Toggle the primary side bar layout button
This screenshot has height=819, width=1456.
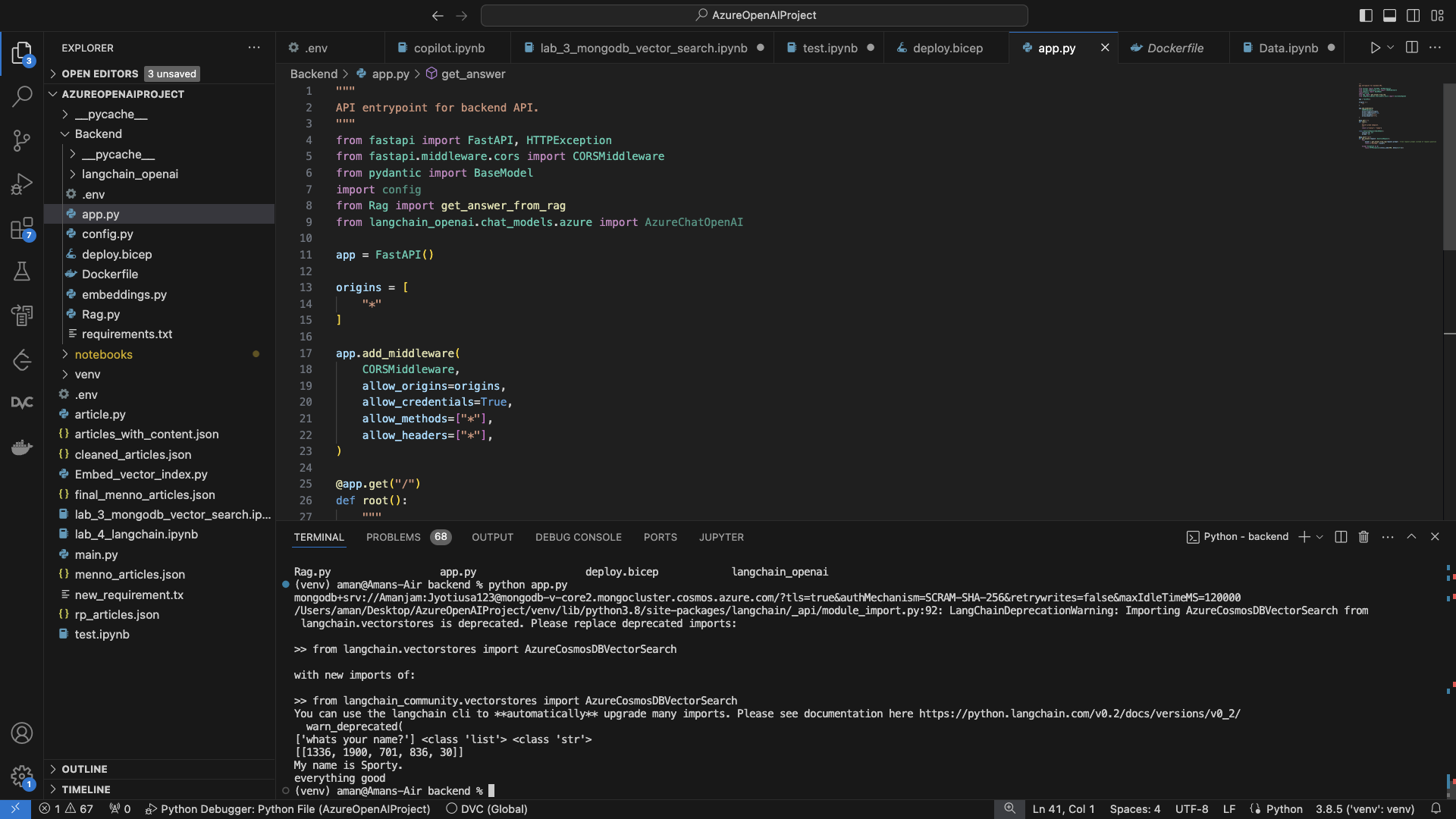1366,15
